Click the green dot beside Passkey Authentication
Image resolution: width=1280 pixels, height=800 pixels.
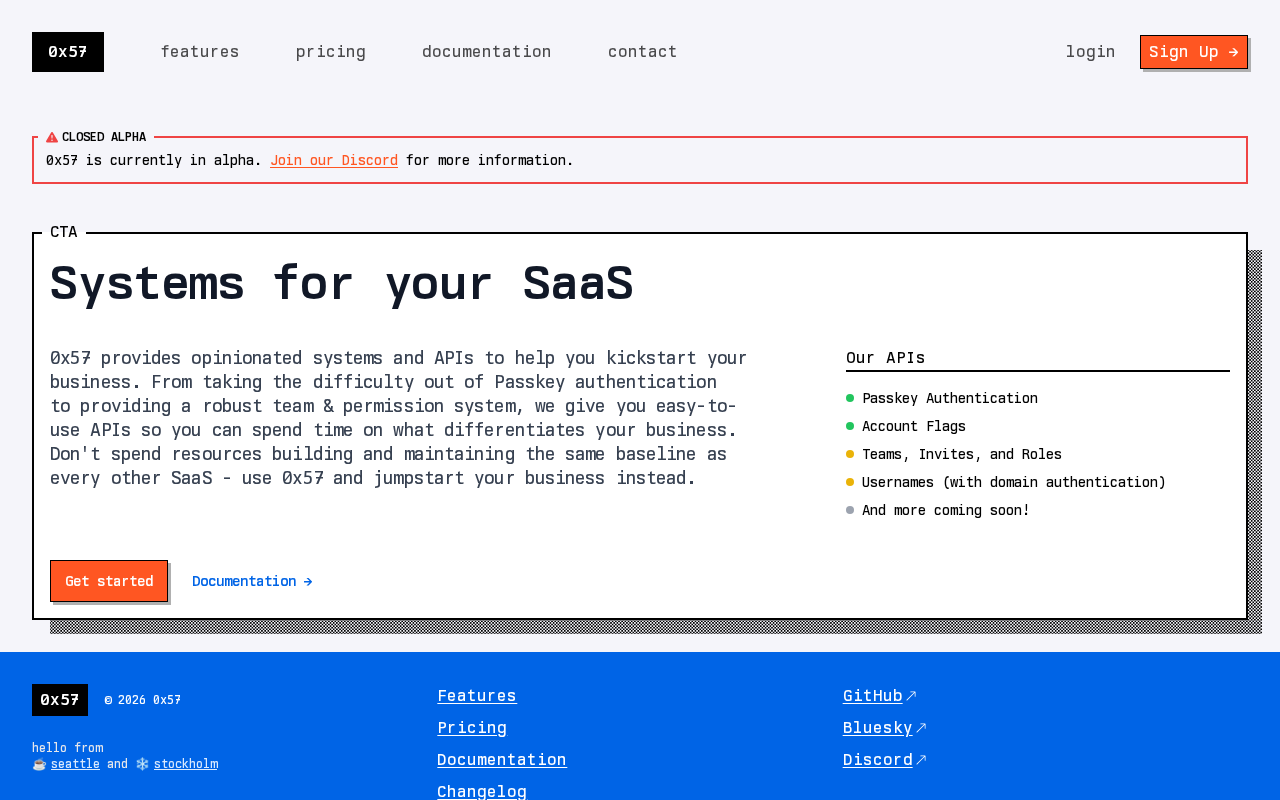(850, 398)
